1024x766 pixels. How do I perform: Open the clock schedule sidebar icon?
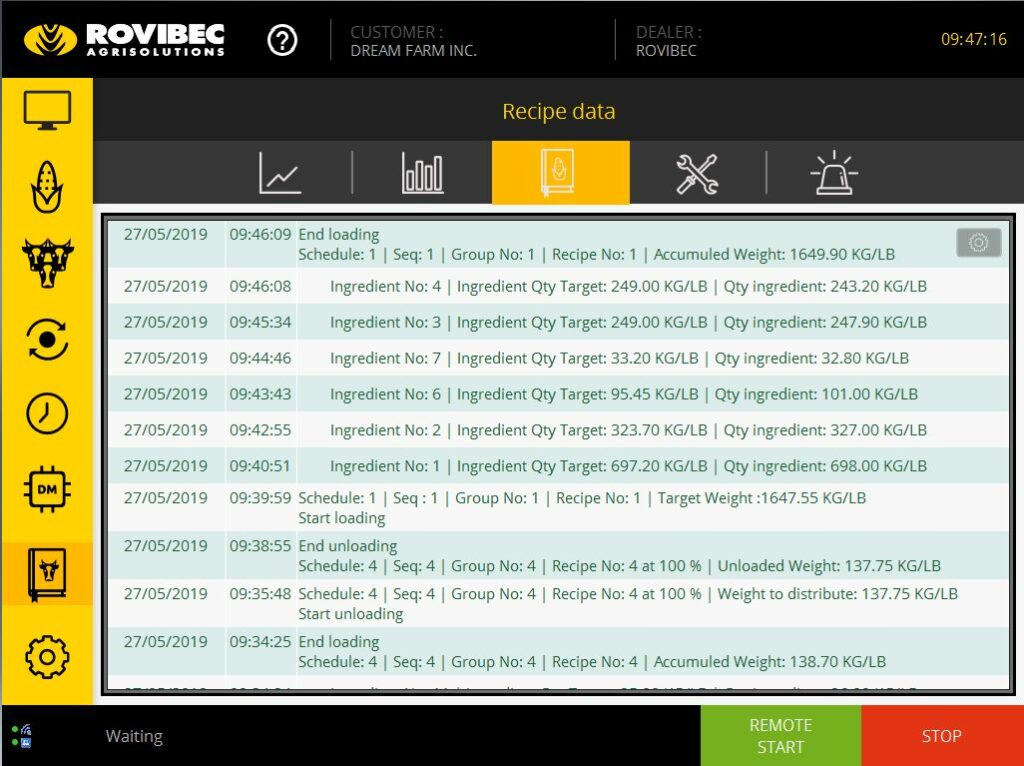pyautogui.click(x=47, y=414)
